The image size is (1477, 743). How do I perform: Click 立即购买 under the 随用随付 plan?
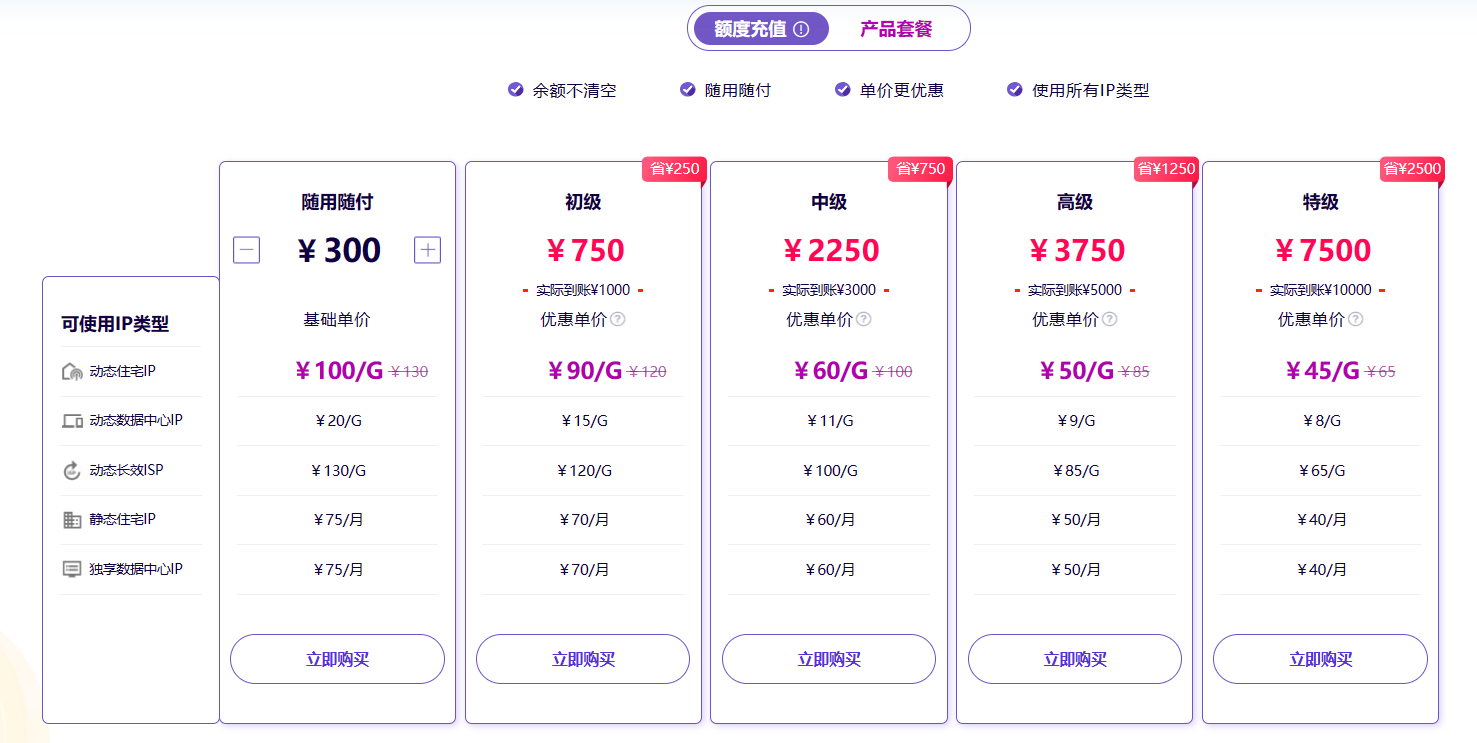[x=337, y=659]
